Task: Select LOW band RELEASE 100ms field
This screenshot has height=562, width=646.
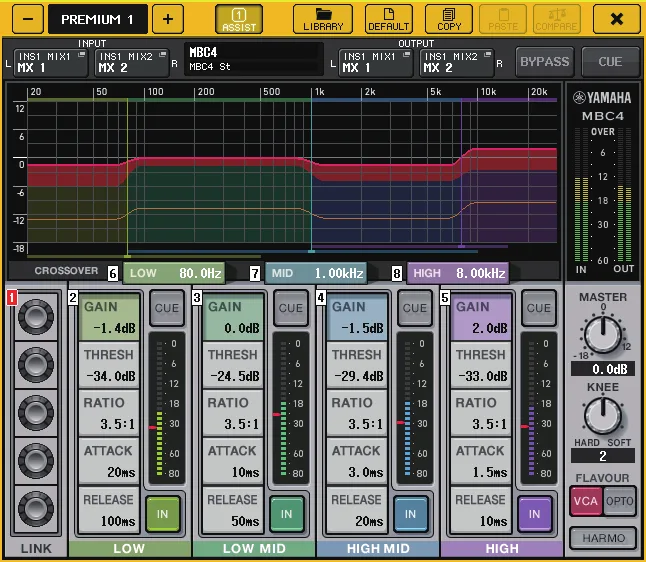Action: (x=109, y=510)
